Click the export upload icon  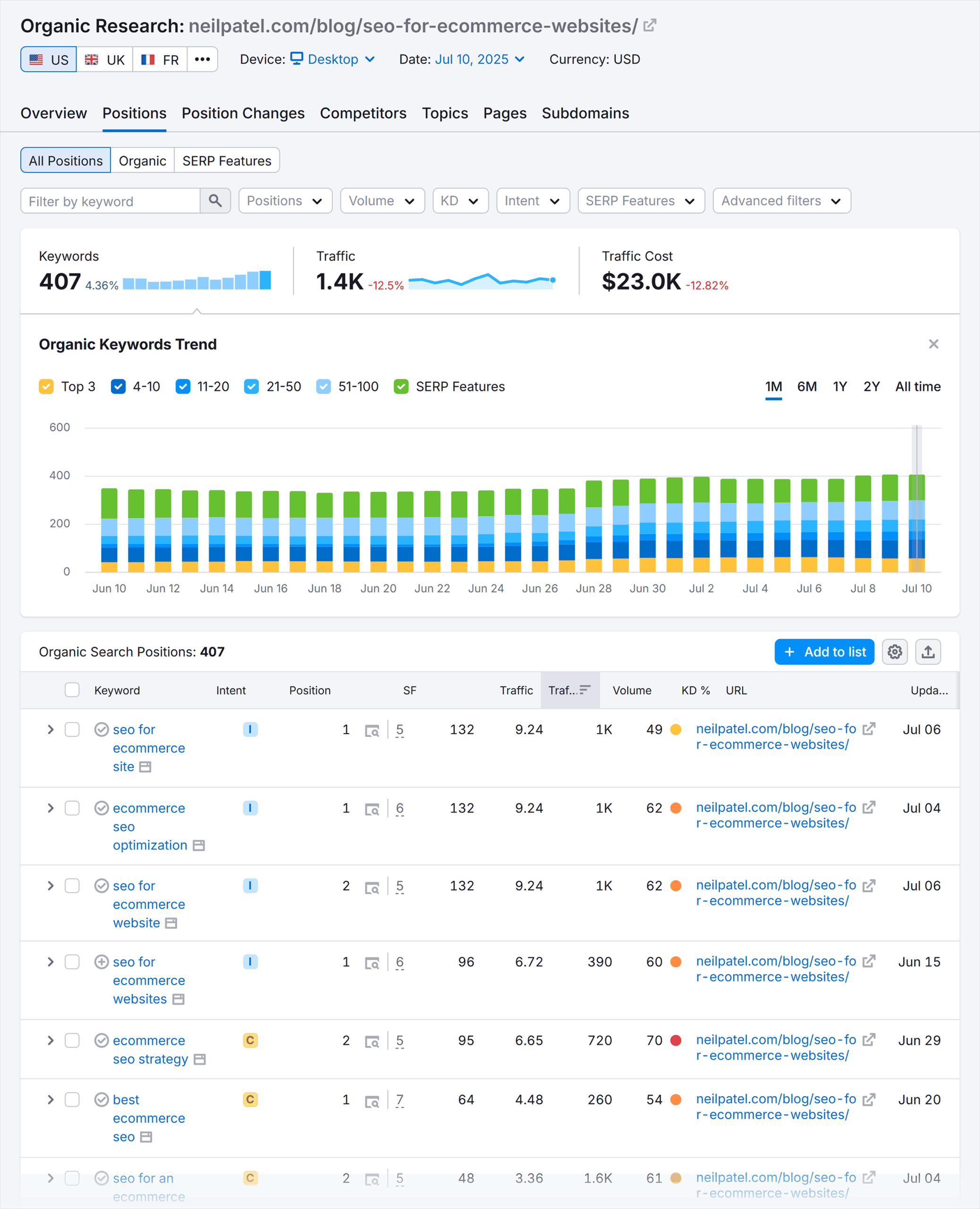pyautogui.click(x=928, y=652)
